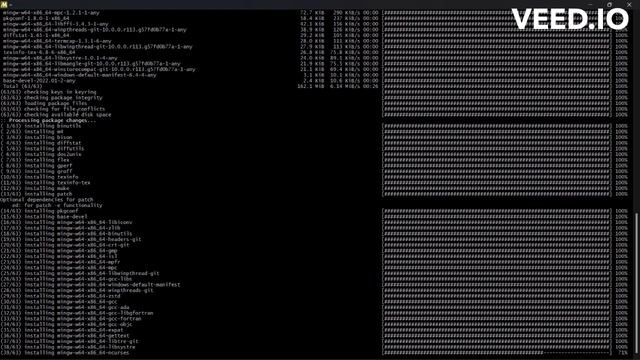Image resolution: width=640 pixels, height=360 pixels.
Task: Click the 'installing dos2unix' line
Action: [41, 154]
